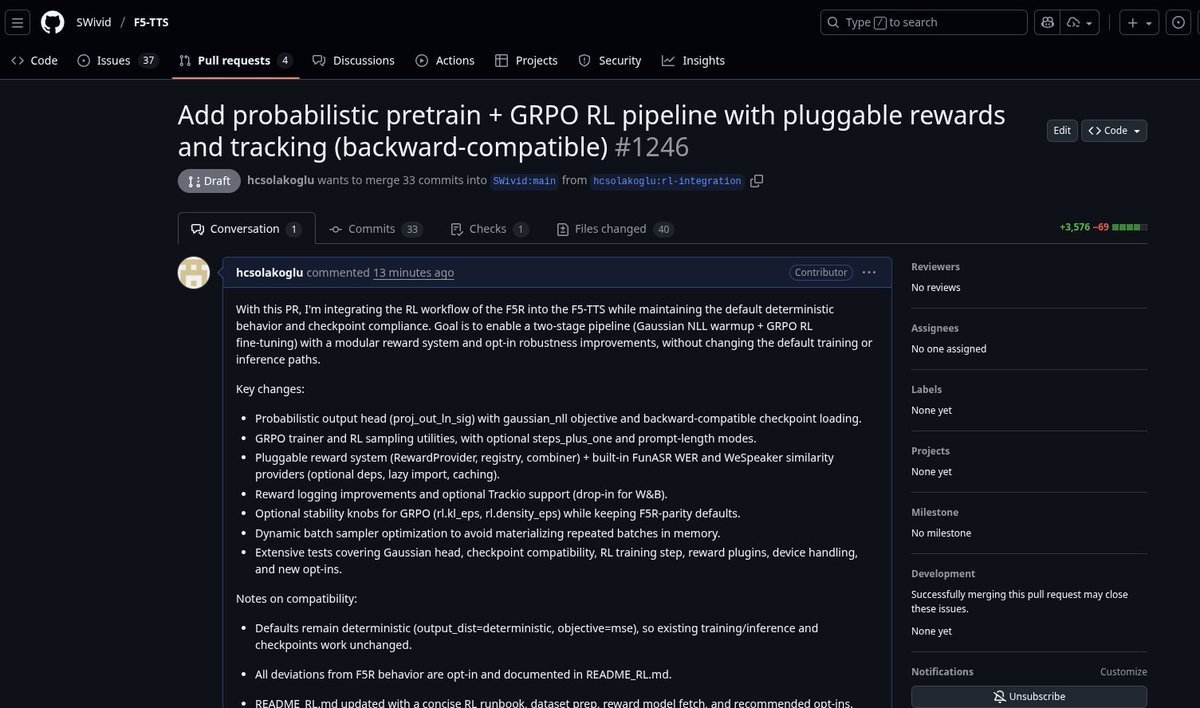Click the Unsubscribe button
The image size is (1200, 708).
pyautogui.click(x=1029, y=696)
